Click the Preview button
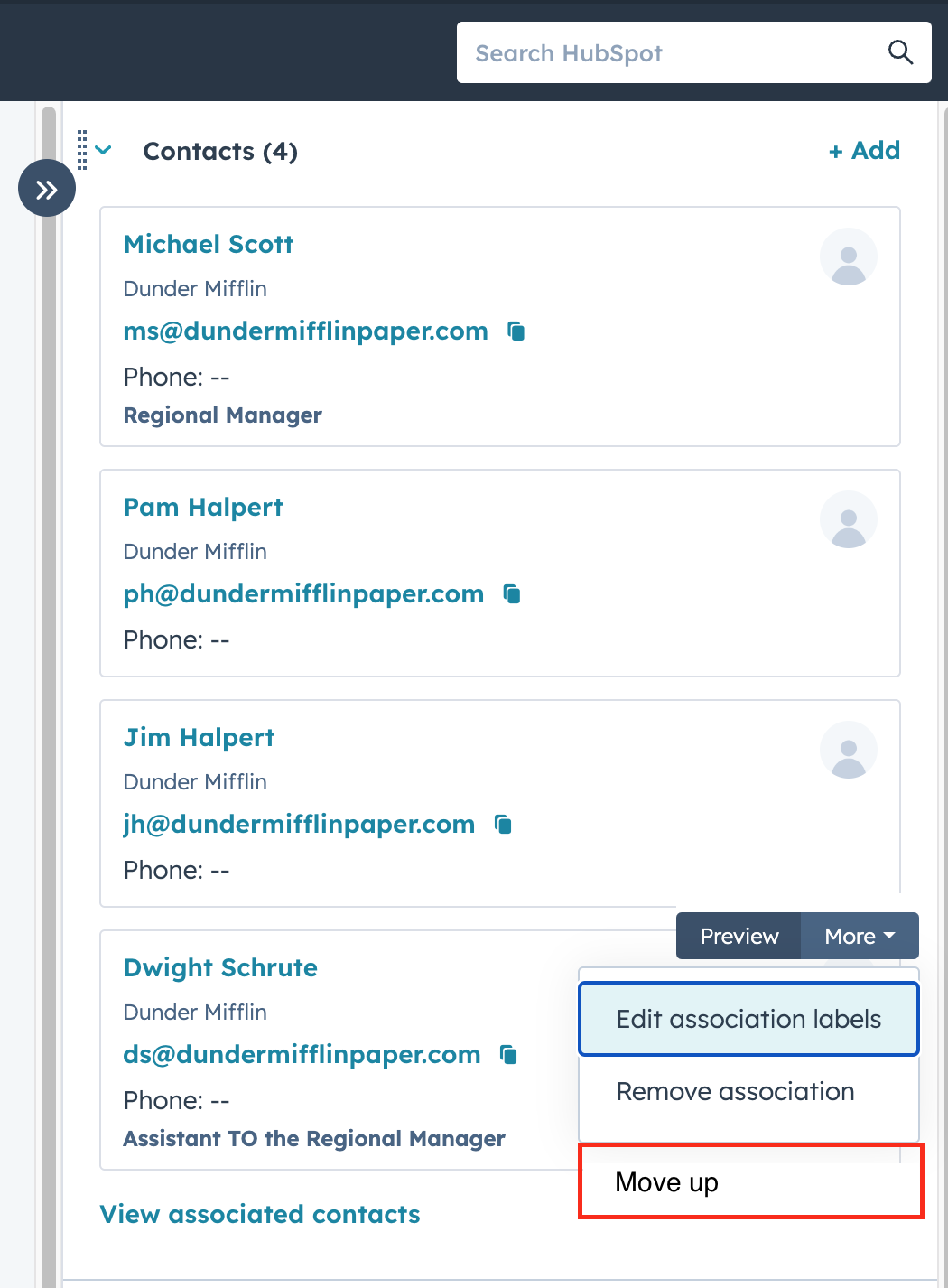 tap(738, 936)
